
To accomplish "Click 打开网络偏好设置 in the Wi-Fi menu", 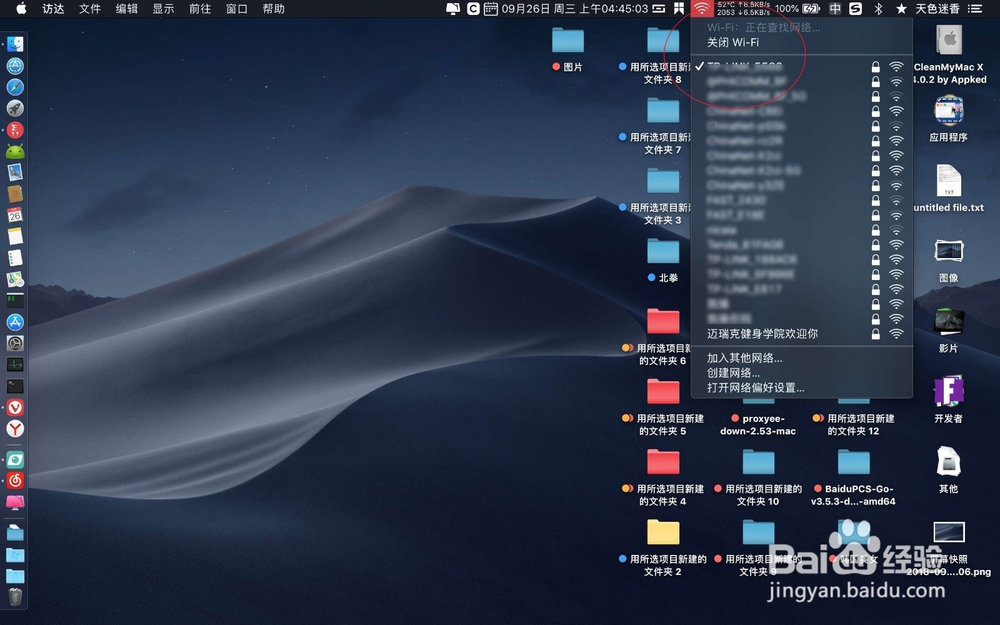I will (x=753, y=387).
